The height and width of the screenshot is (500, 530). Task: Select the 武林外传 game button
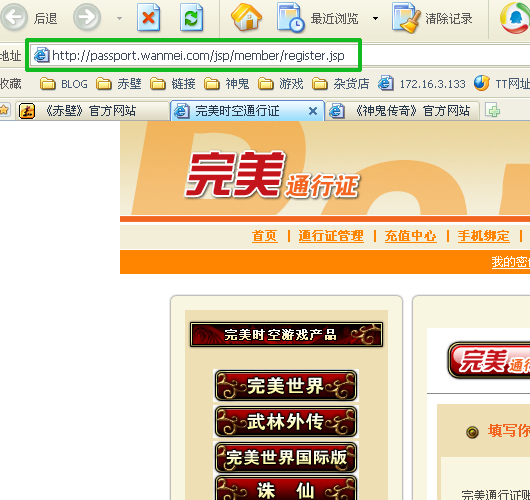286,422
